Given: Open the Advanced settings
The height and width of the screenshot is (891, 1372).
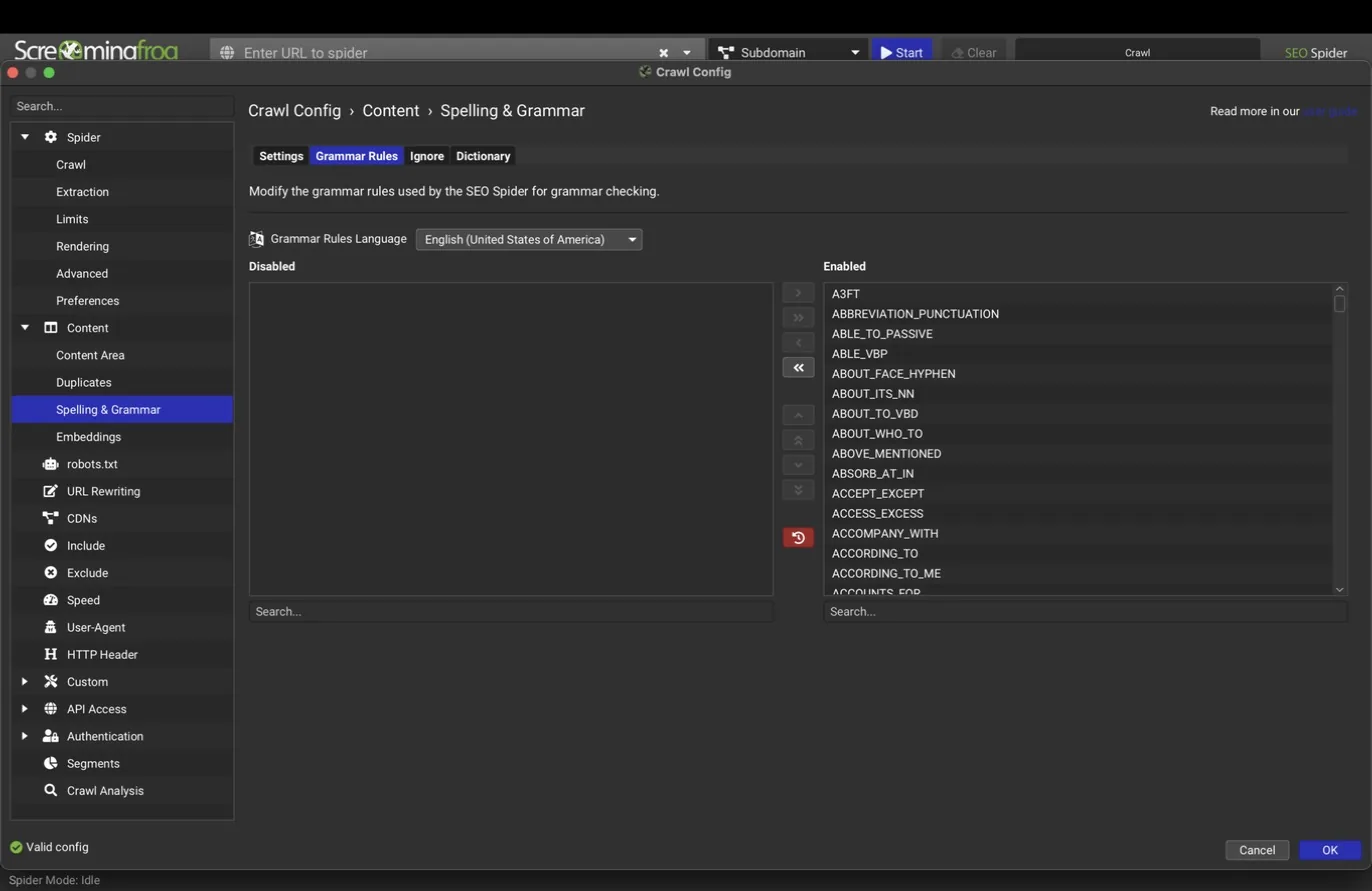Looking at the screenshot, I should [82, 273].
